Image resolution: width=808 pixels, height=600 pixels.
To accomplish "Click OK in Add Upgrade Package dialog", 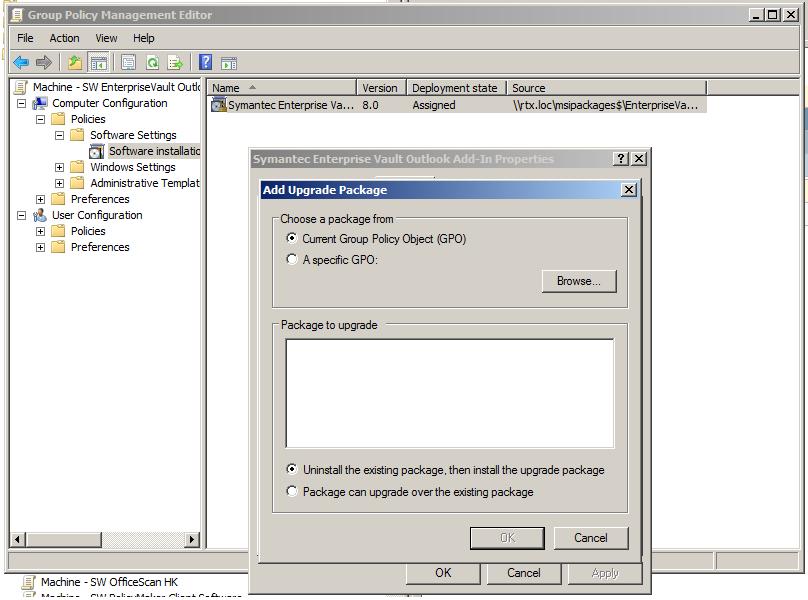I will pyautogui.click(x=507, y=538).
